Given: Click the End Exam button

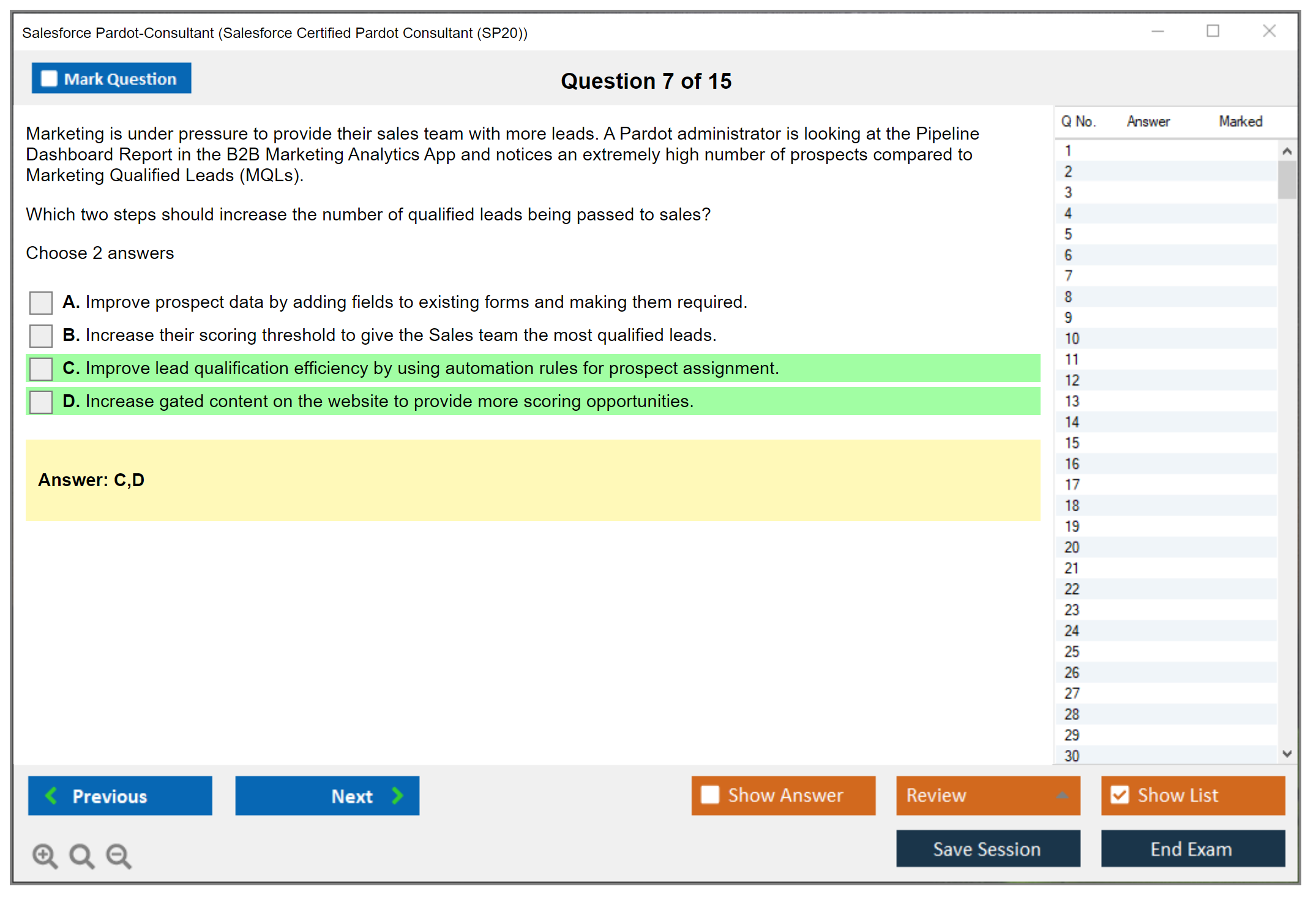Looking at the screenshot, I should pyautogui.click(x=1192, y=849).
